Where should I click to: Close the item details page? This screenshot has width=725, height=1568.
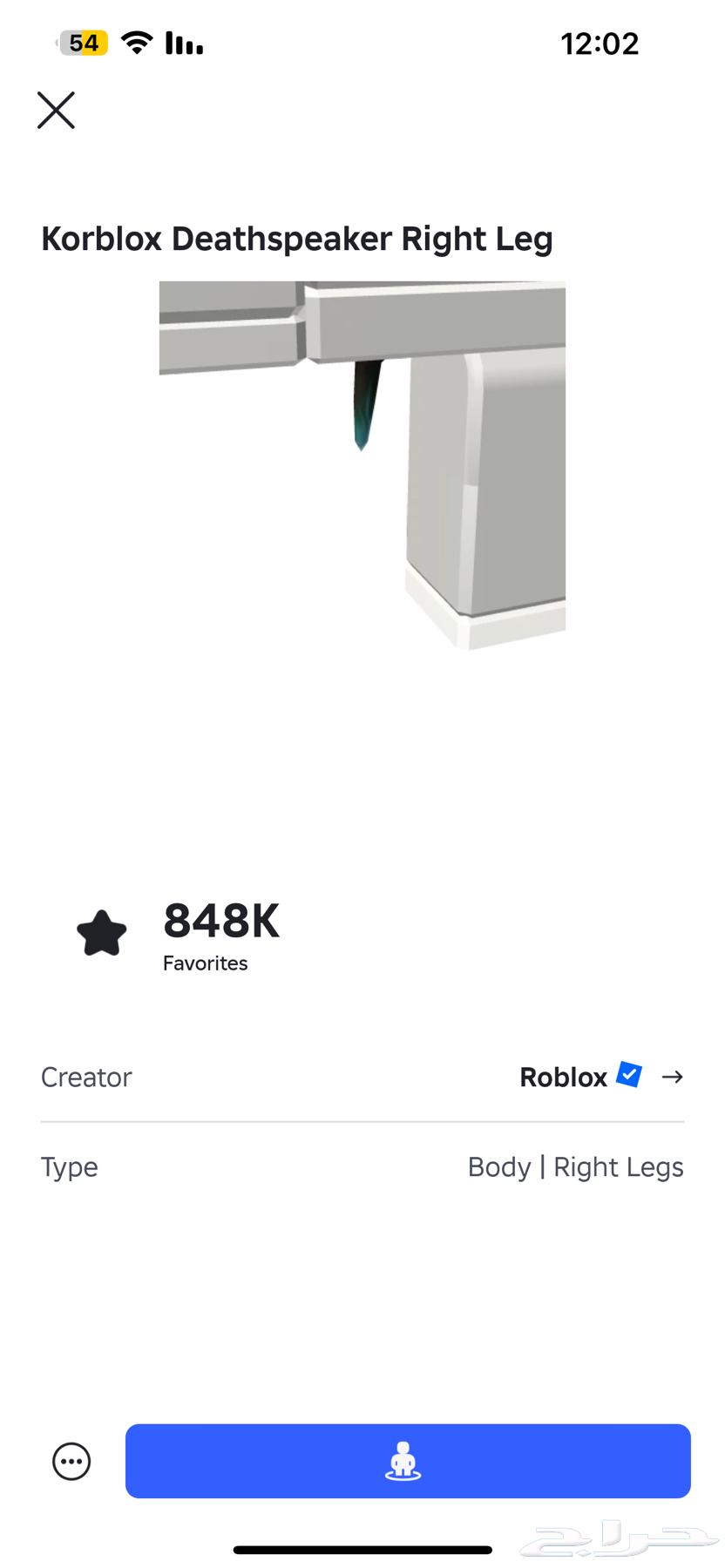(56, 111)
